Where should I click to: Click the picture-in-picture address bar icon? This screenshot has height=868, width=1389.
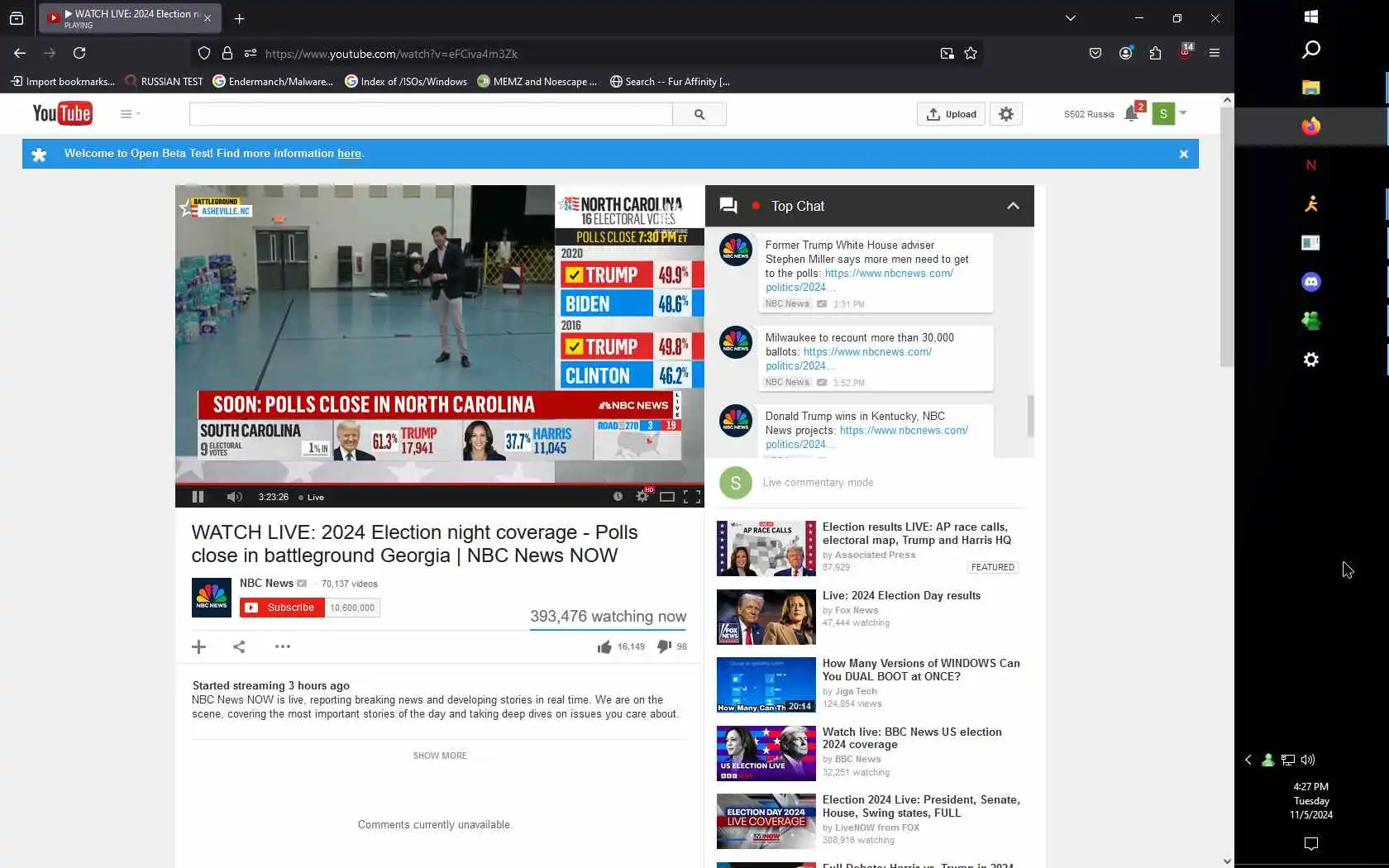[x=947, y=54]
